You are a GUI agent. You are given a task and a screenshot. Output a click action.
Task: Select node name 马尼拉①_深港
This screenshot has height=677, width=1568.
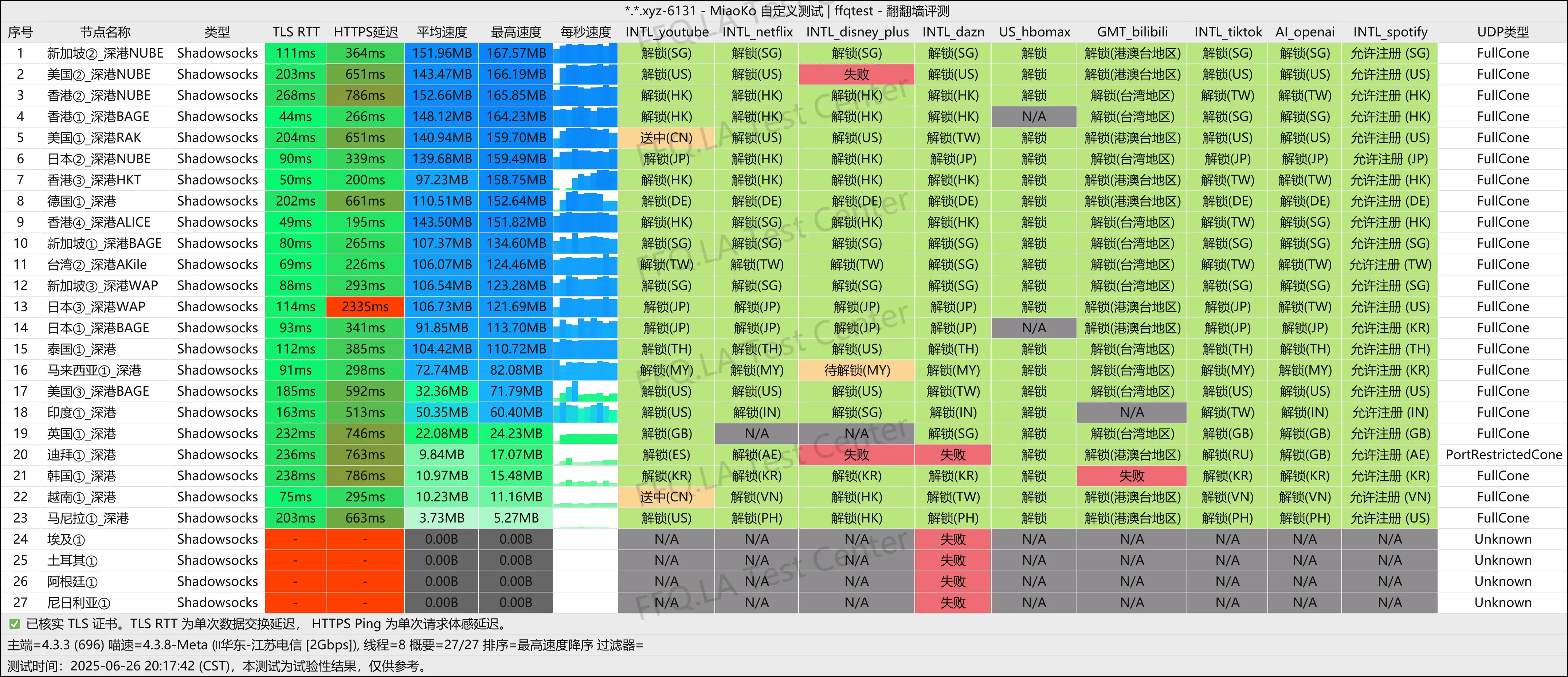(x=88, y=518)
